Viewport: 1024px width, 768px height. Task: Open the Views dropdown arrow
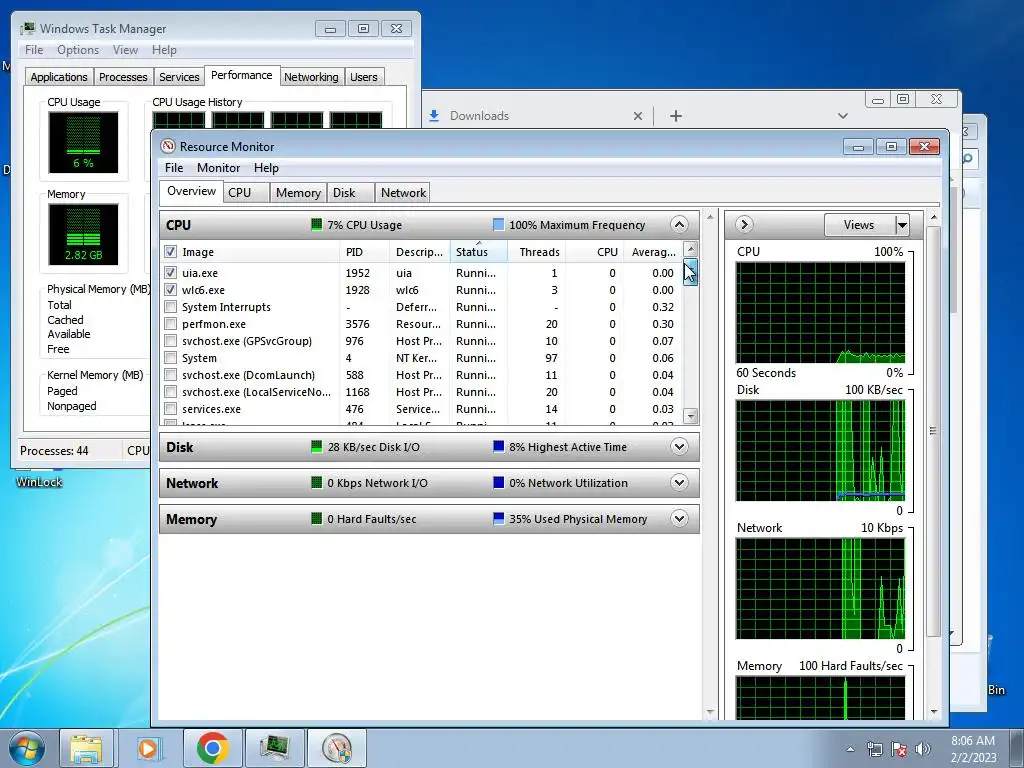click(x=902, y=225)
